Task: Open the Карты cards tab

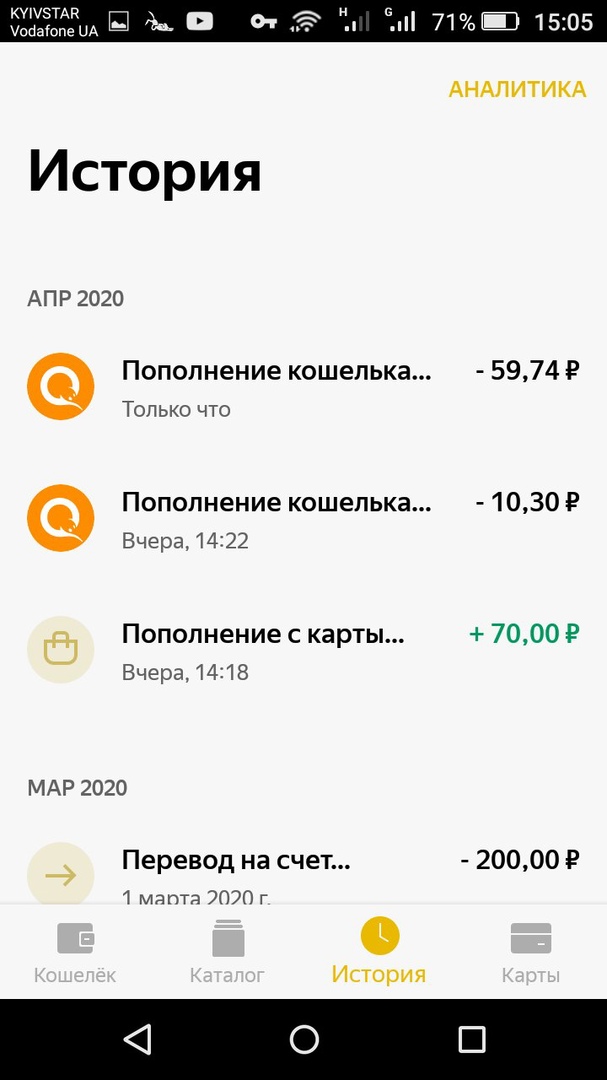Action: click(x=531, y=951)
